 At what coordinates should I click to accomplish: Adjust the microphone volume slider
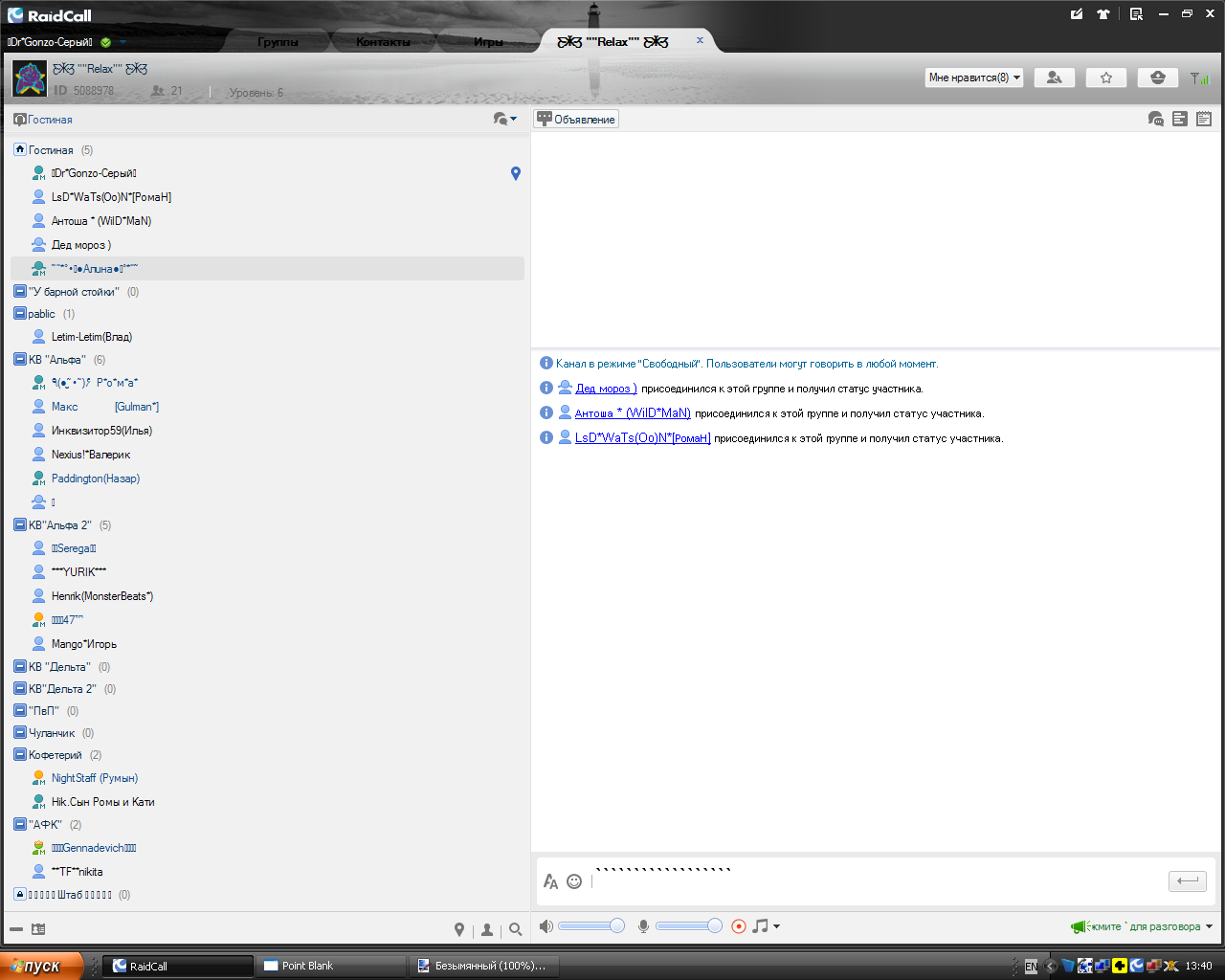pyautogui.click(x=689, y=926)
